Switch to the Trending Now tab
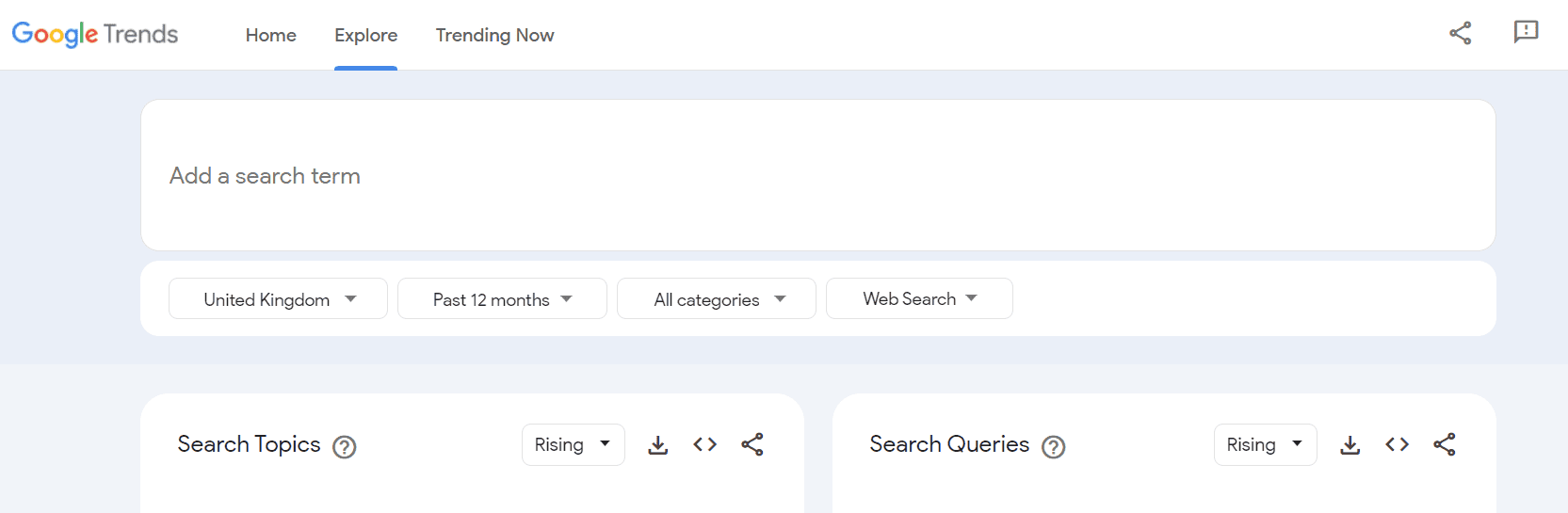Image resolution: width=1568 pixels, height=513 pixels. point(494,35)
